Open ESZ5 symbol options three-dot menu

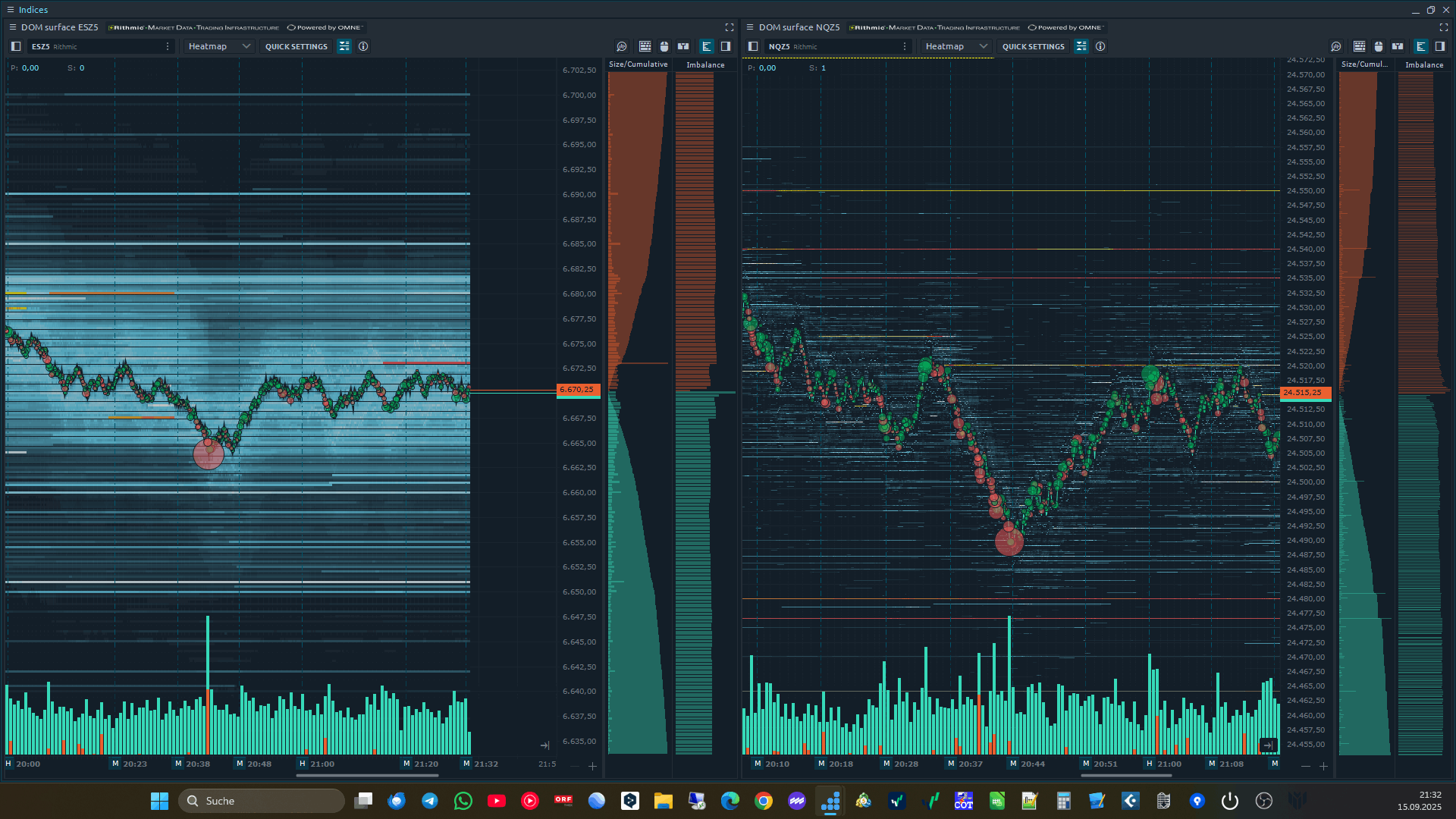coord(168,46)
